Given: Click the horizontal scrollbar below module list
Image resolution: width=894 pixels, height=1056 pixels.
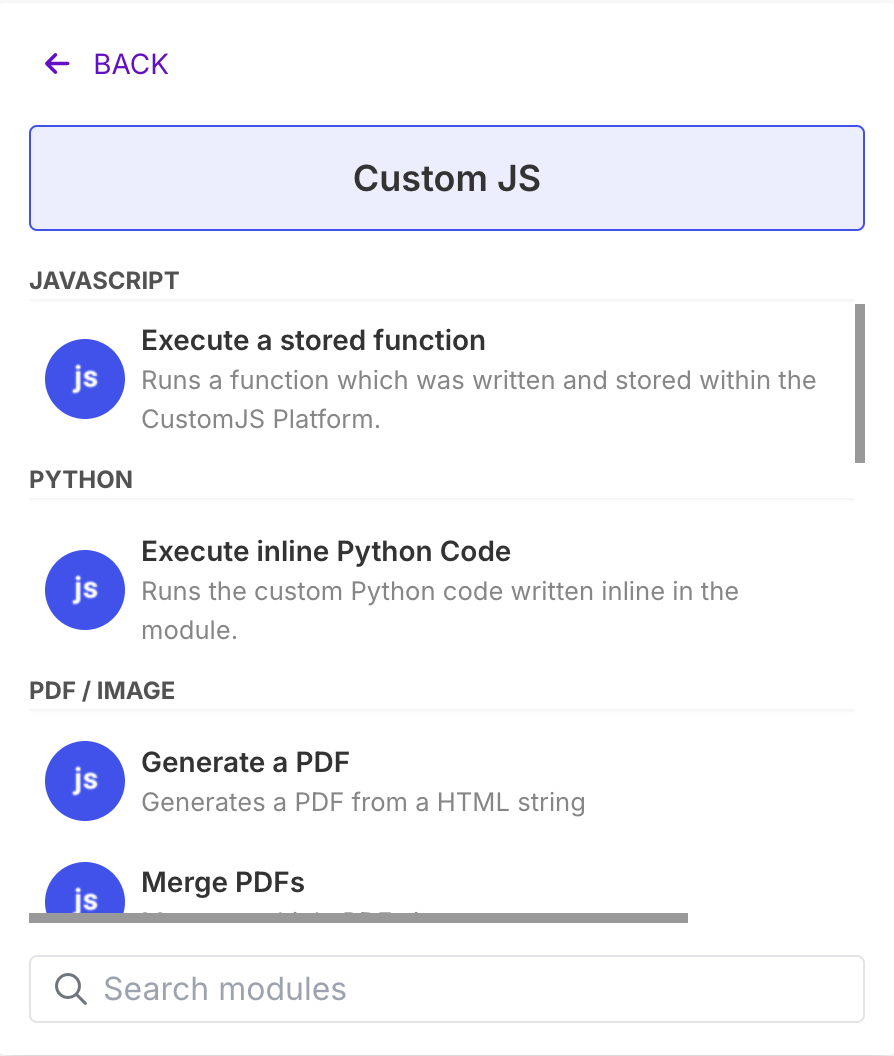Looking at the screenshot, I should [358, 918].
